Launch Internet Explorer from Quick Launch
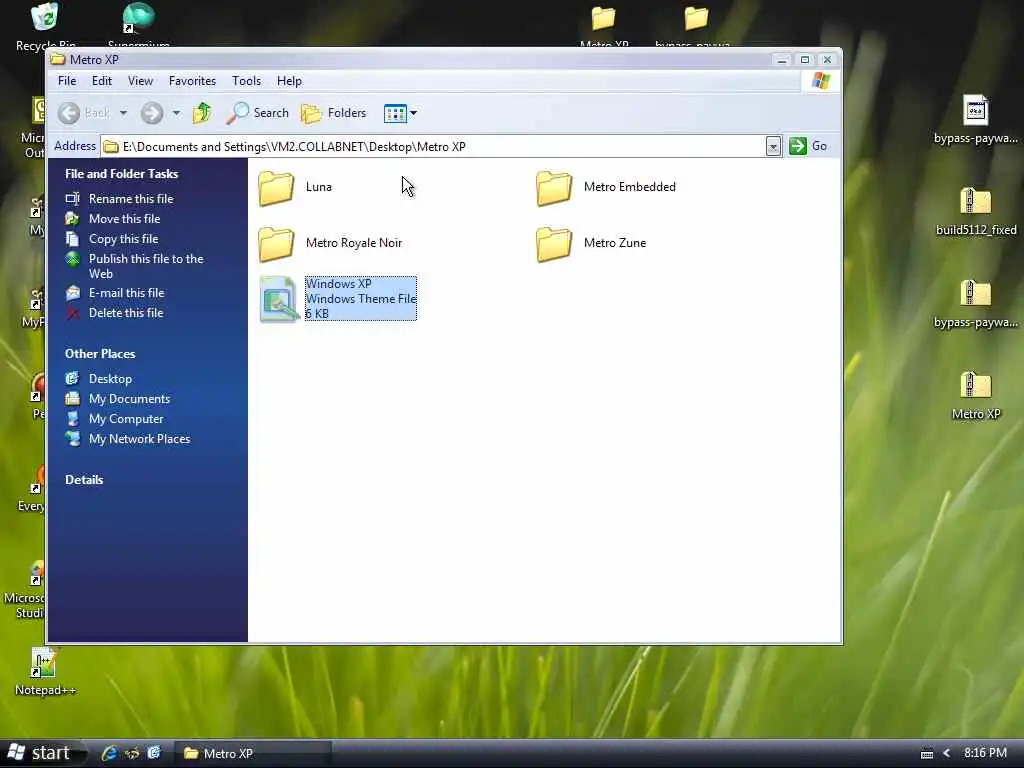The image size is (1024, 768). [x=109, y=753]
